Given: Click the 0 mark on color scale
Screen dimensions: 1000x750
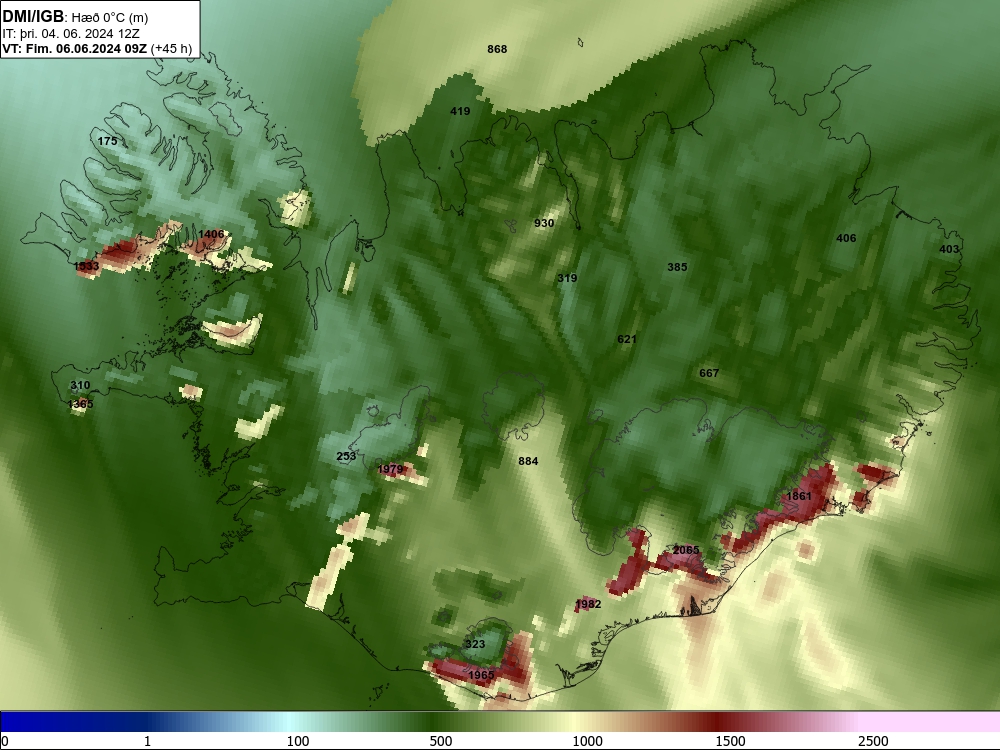Looking at the screenshot, I should [5, 741].
